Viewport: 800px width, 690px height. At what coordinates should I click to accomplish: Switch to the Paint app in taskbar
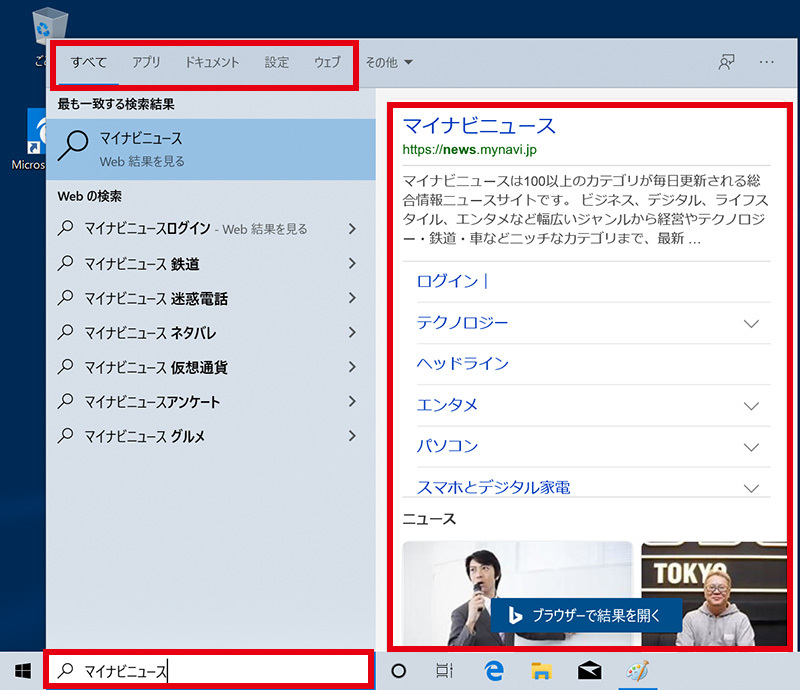pos(637,671)
